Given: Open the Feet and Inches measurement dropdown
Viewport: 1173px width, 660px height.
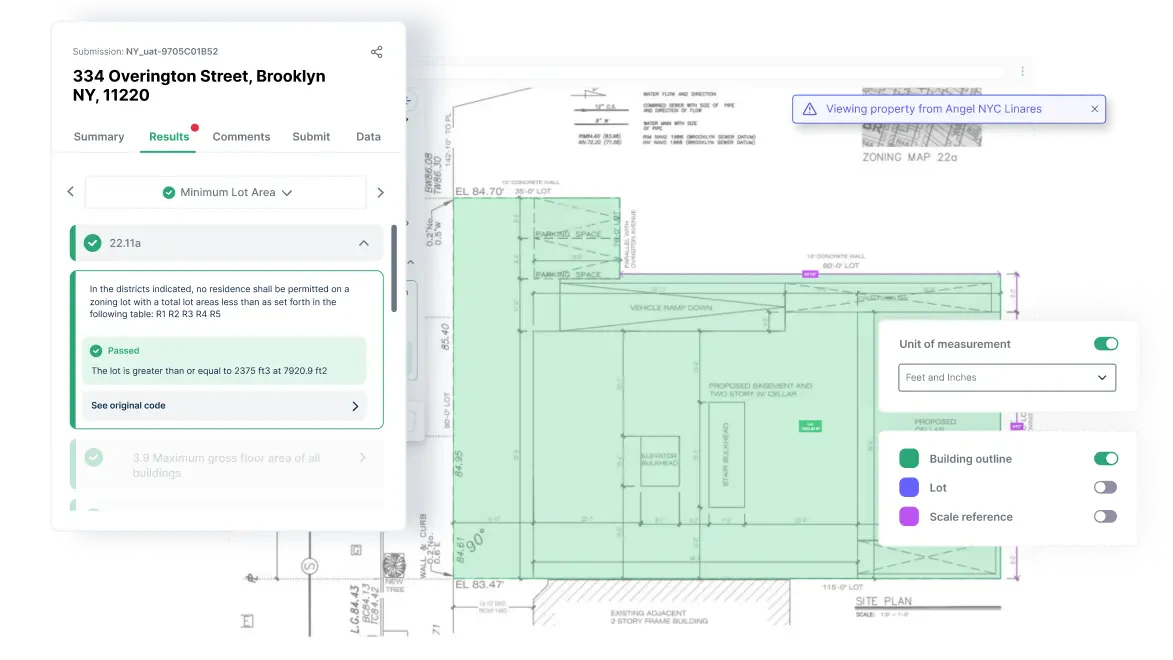Looking at the screenshot, I should tap(1006, 377).
